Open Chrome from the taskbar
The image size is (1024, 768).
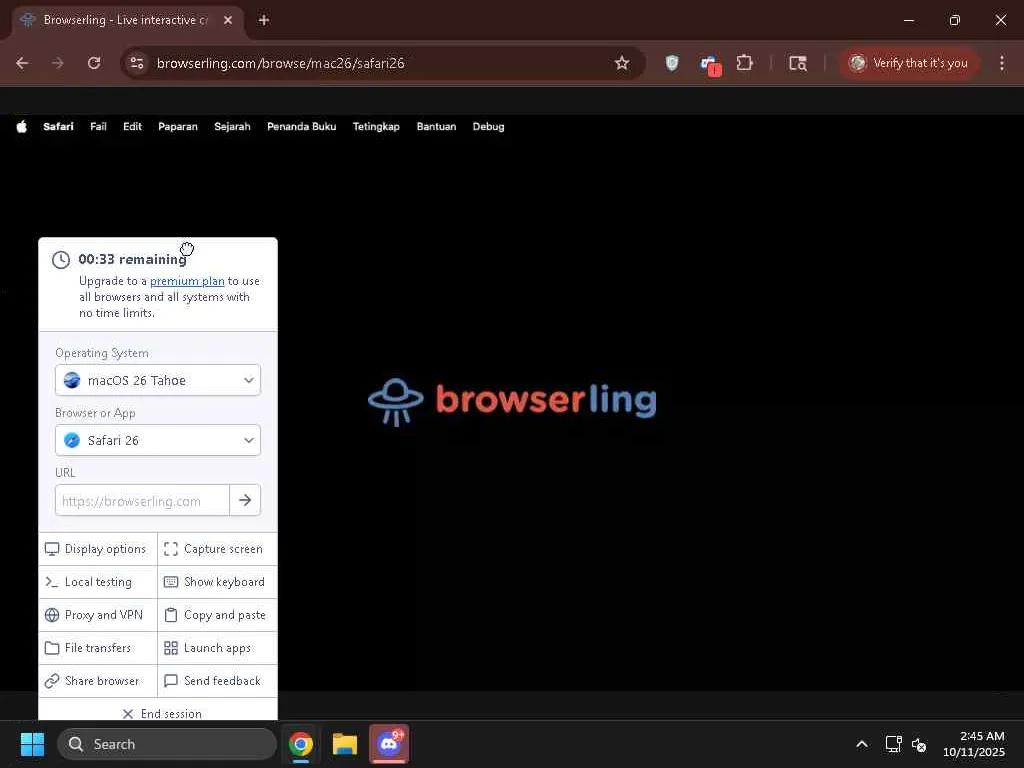pos(301,744)
